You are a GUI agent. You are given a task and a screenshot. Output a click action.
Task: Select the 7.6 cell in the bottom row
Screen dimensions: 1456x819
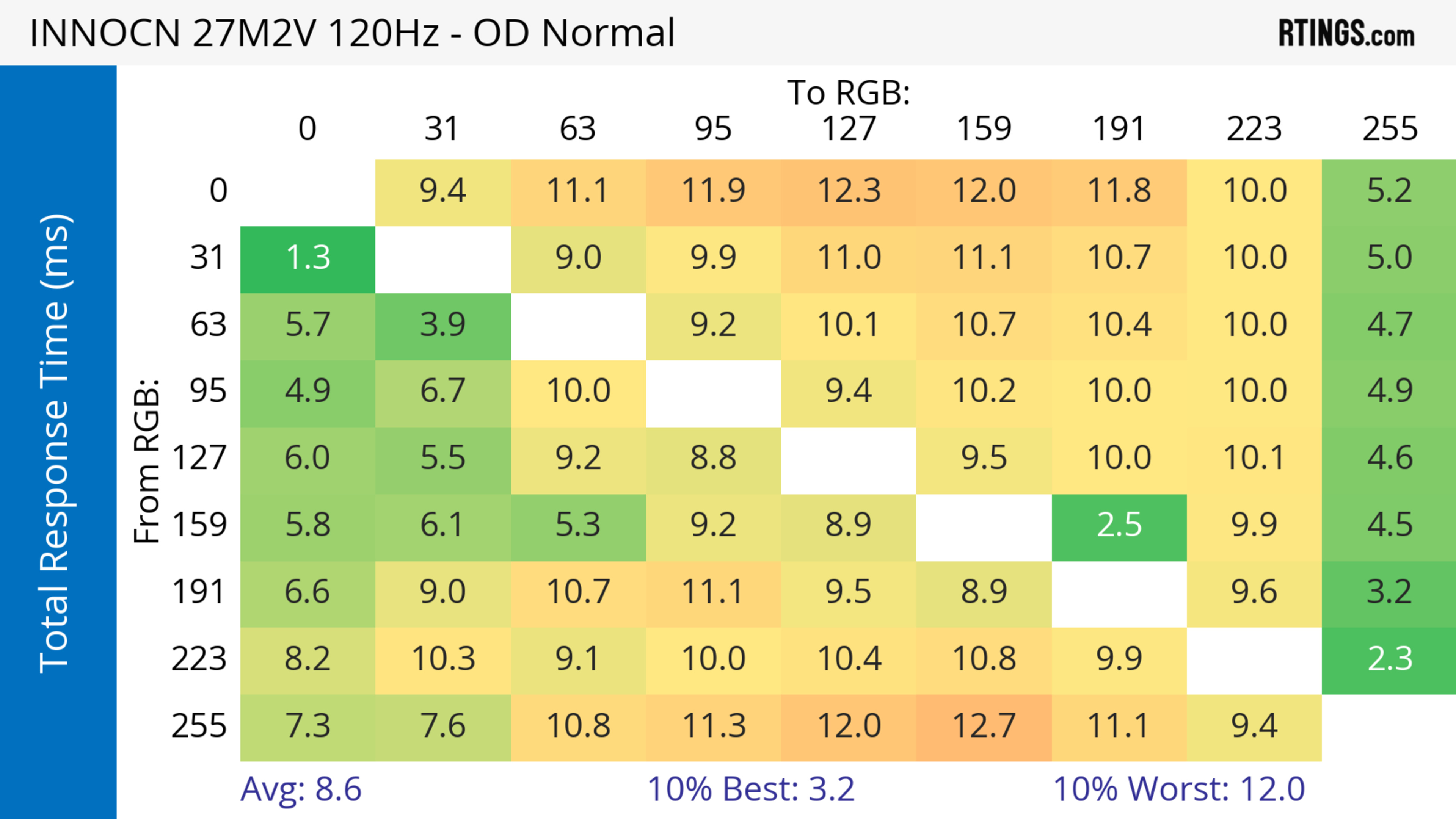pos(442,727)
